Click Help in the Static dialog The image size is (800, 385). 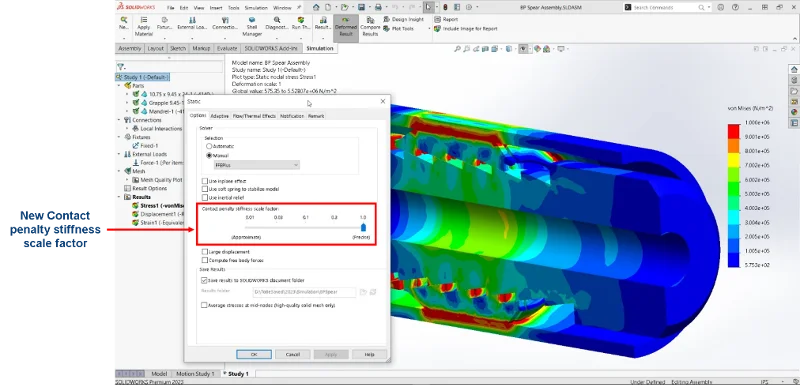(369, 354)
